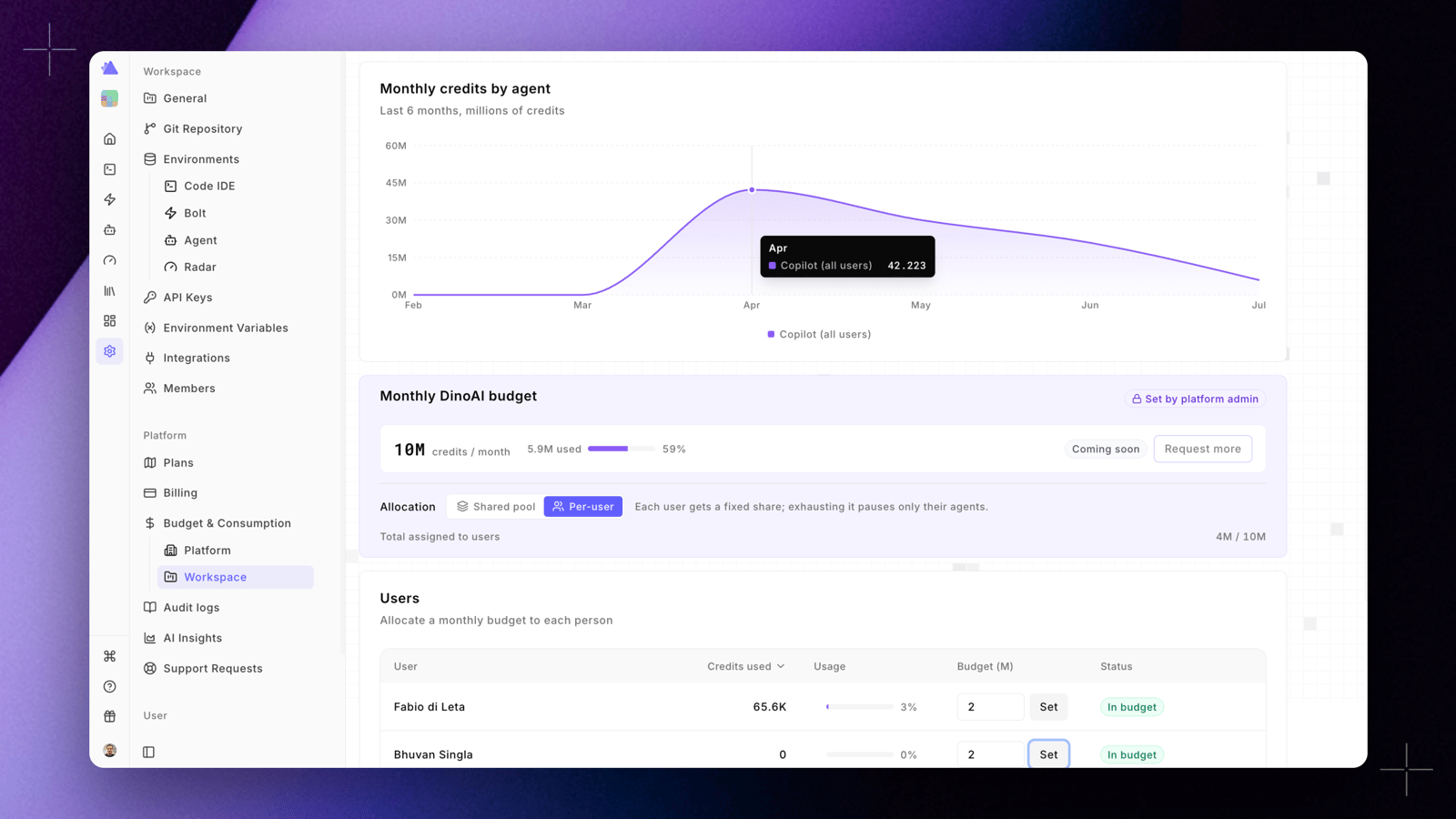The image size is (1456, 819).
Task: Select Workspace under Budget & Consumption
Action: click(237, 577)
